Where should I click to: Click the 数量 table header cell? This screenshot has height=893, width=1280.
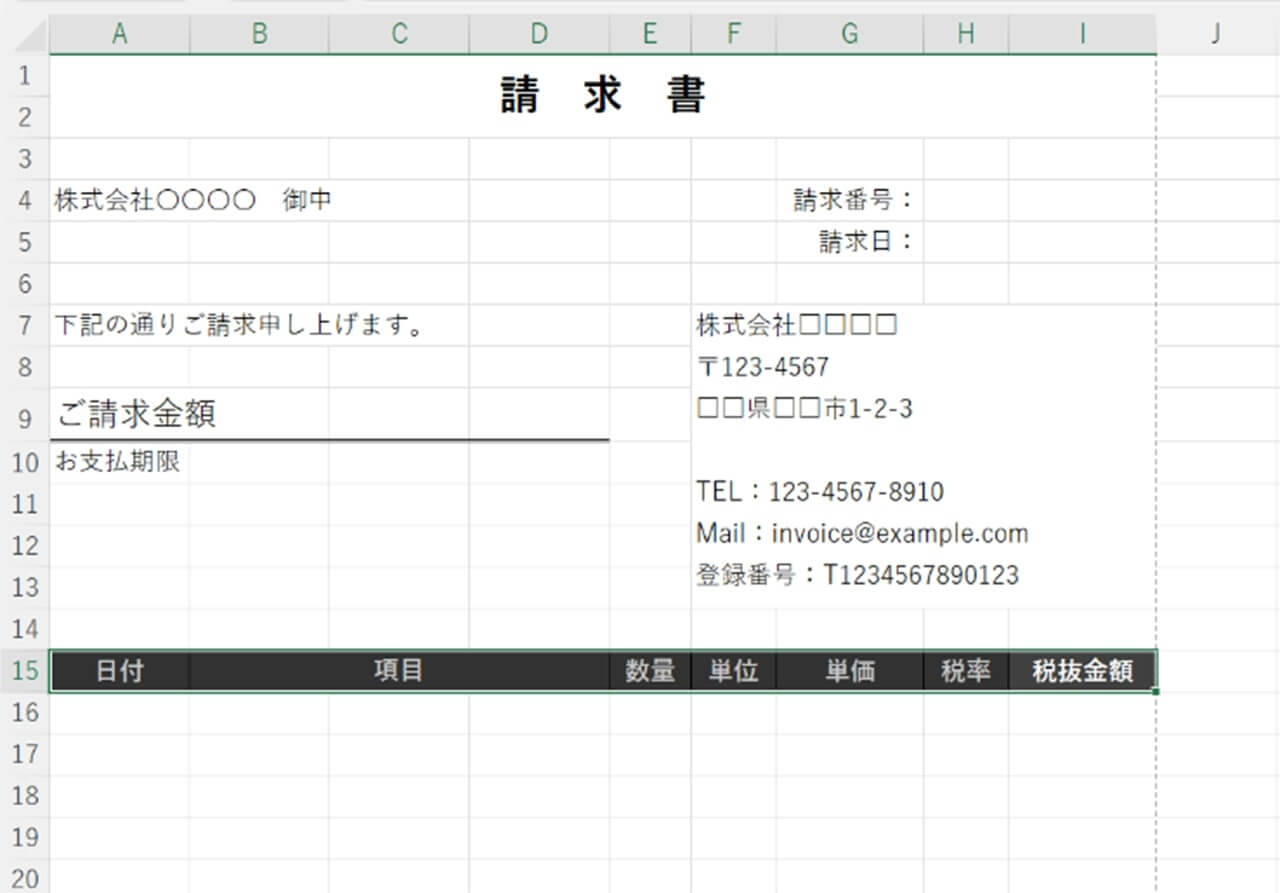650,671
